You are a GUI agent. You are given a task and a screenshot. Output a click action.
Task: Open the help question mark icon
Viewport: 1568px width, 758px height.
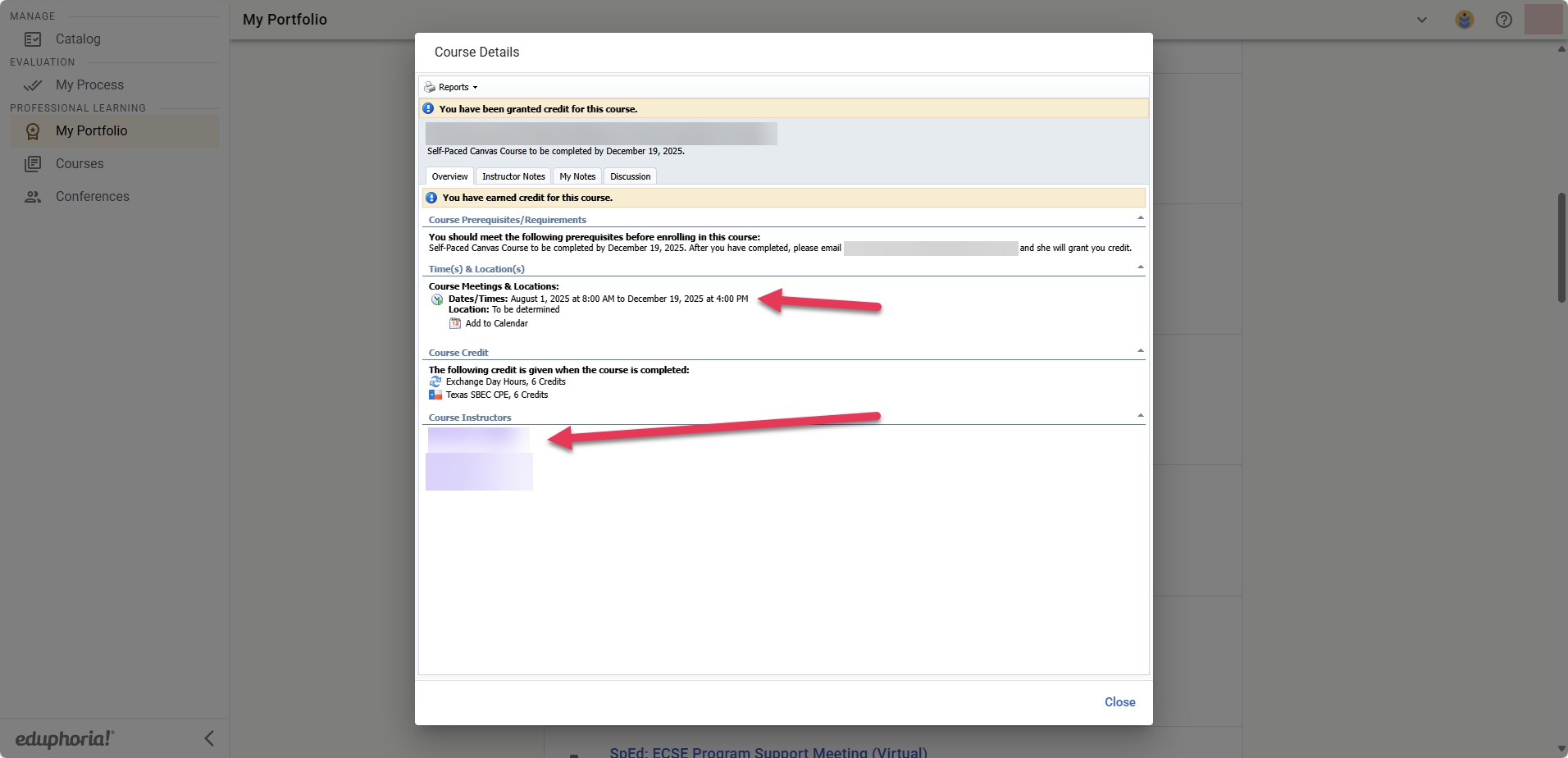tap(1503, 20)
